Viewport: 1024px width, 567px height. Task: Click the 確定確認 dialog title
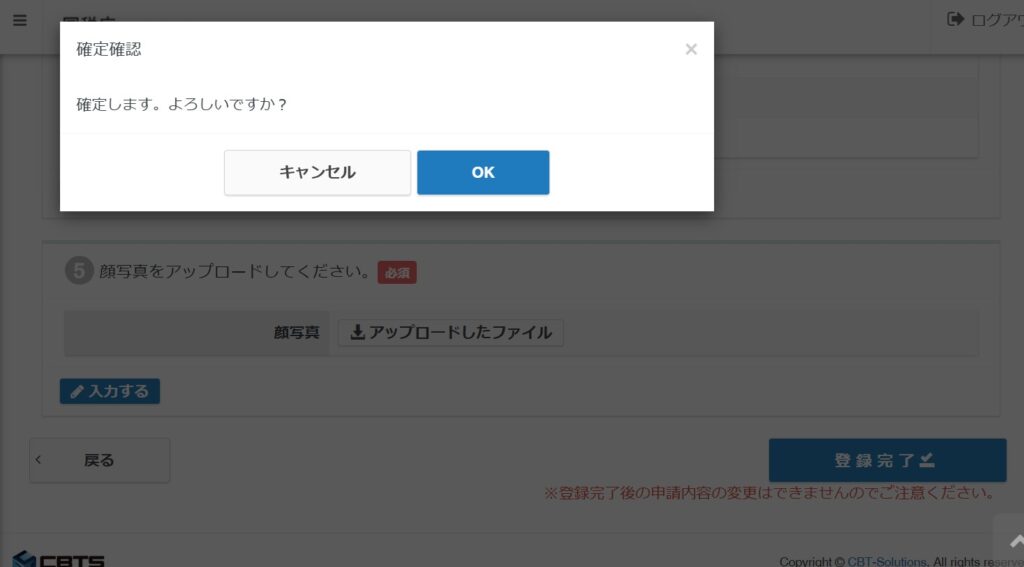109,49
